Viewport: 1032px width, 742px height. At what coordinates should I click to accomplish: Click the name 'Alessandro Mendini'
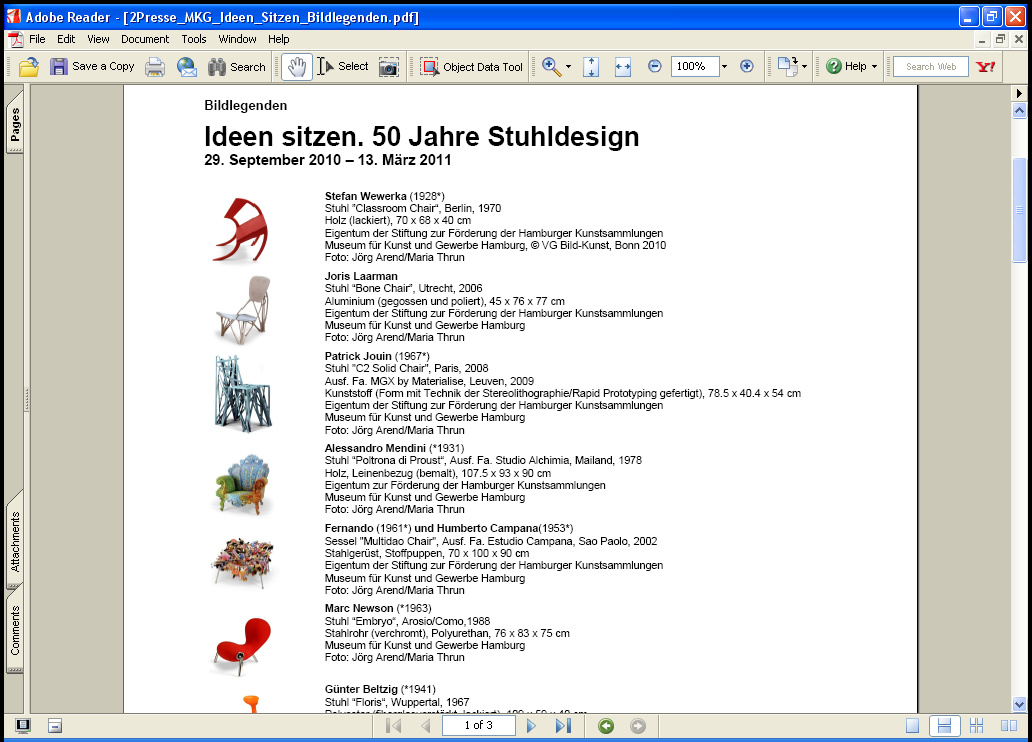(x=375, y=448)
